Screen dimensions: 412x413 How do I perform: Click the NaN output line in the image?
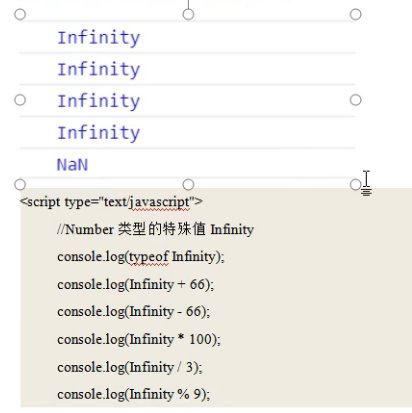coord(72,165)
